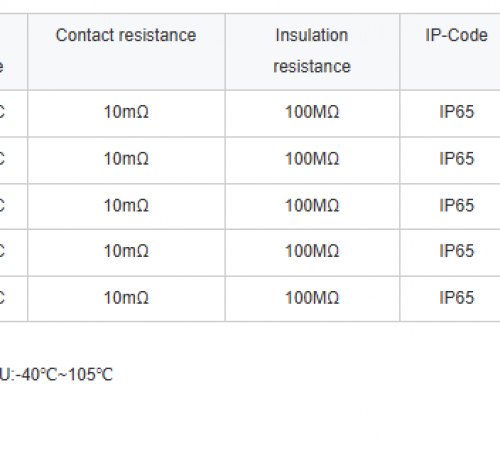Select 10mΩ in the fourth data row
The height and width of the screenshot is (450, 500).
pos(126,251)
